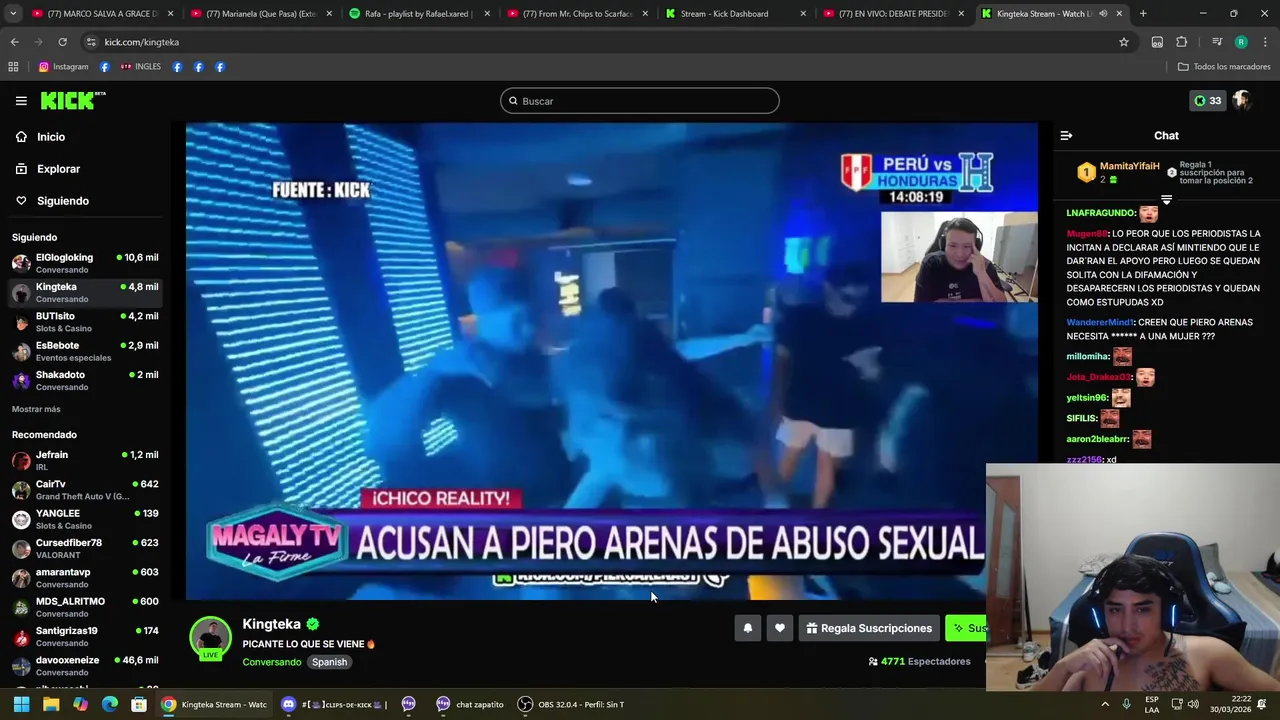
Task: Open Discord clips-de-kick from the taskbar
Action: pos(333,704)
